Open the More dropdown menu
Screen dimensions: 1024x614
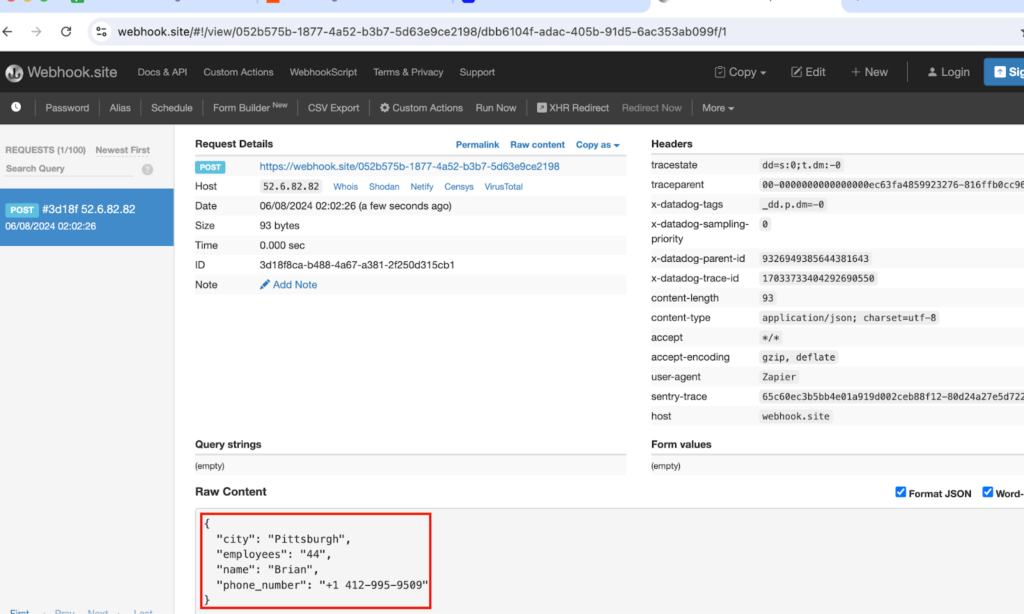coord(718,107)
